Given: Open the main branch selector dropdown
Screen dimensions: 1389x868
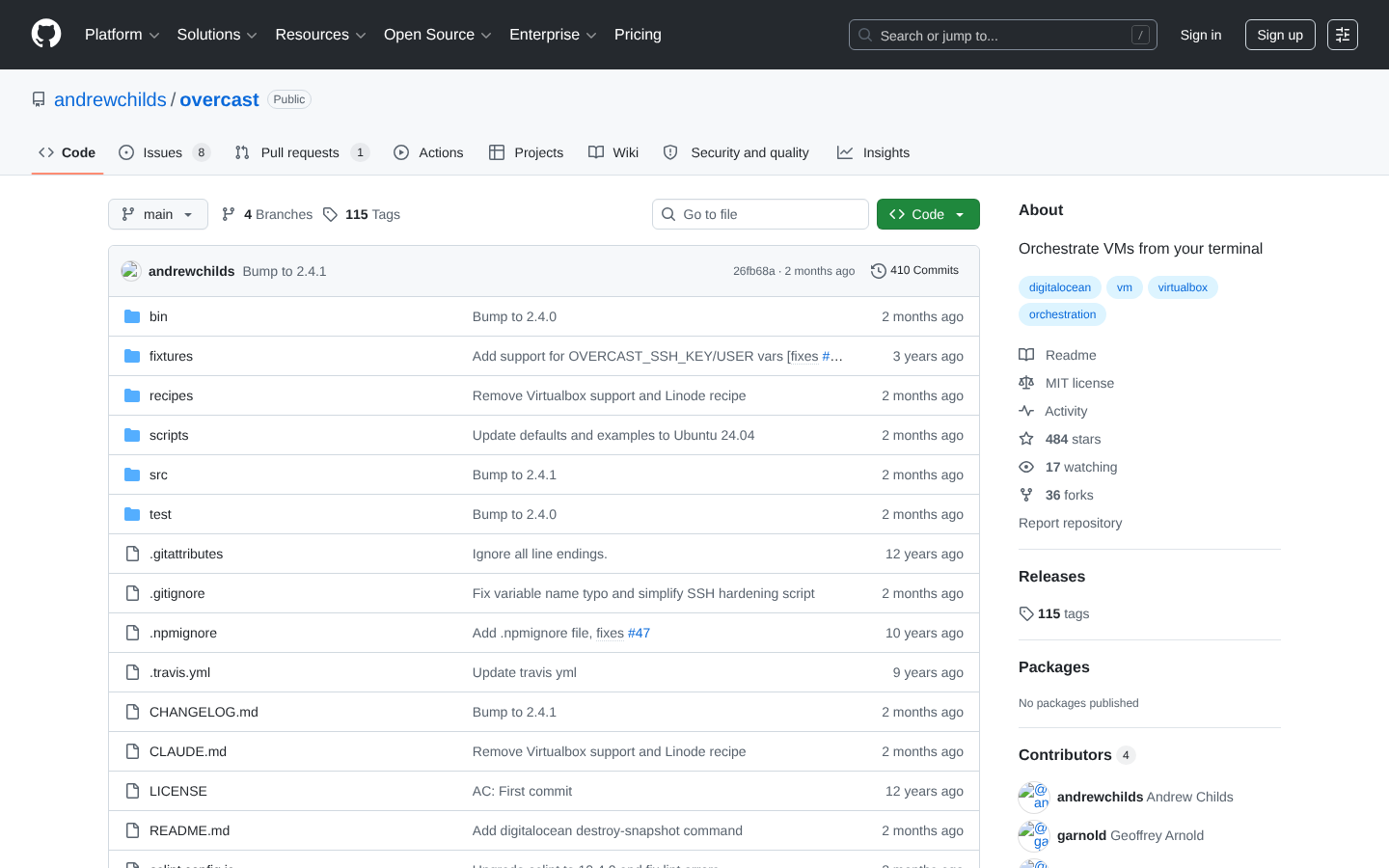Looking at the screenshot, I should tap(158, 214).
